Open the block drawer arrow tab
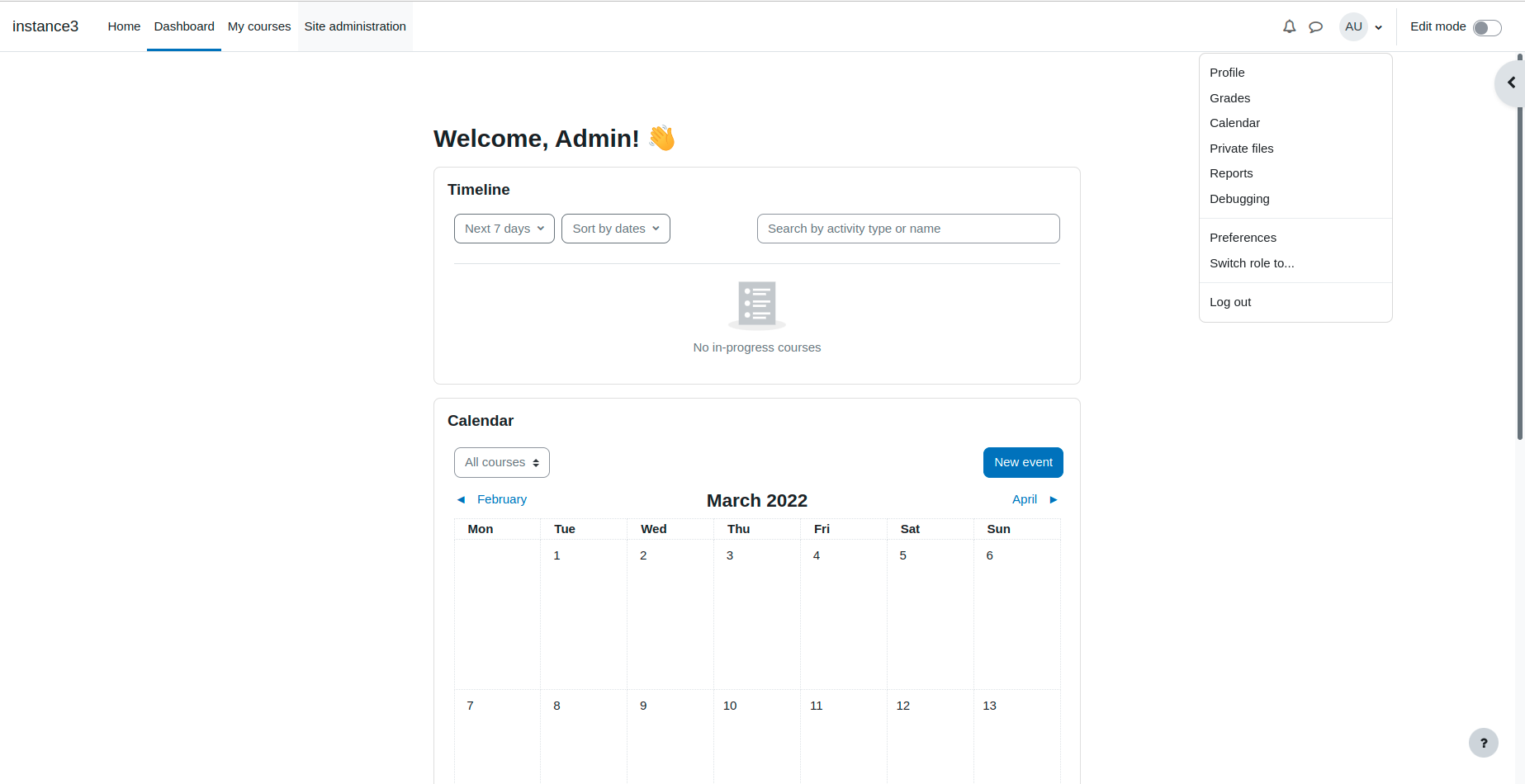This screenshot has height=784, width=1525. [x=1511, y=83]
